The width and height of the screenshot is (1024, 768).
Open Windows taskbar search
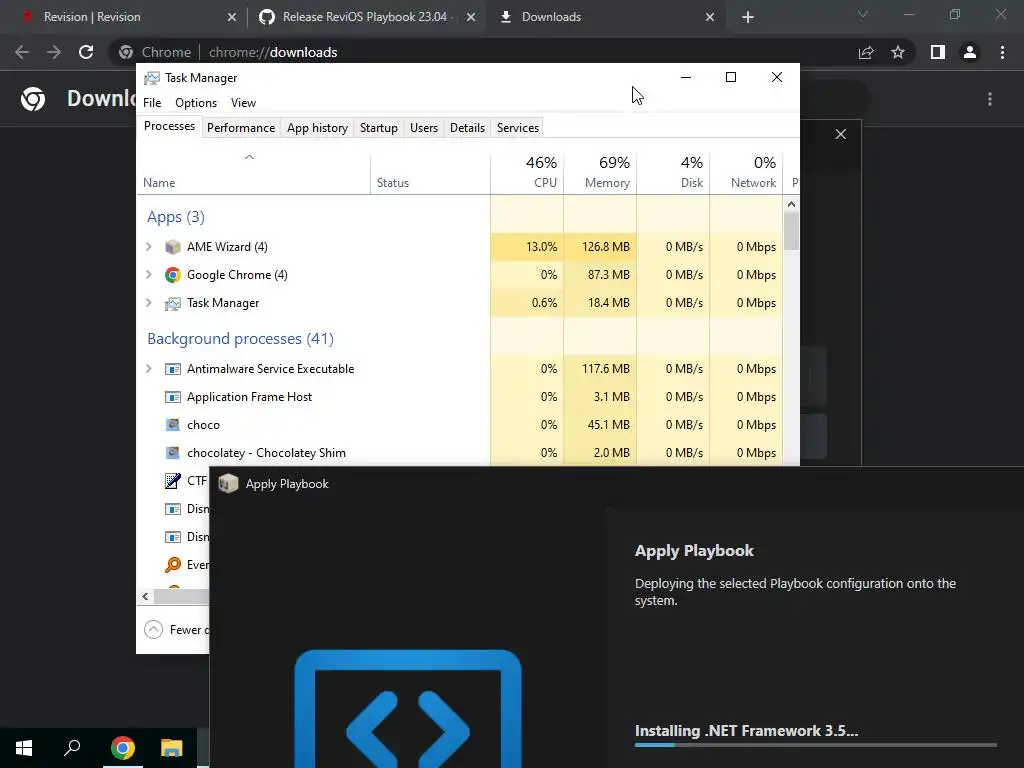click(72, 748)
